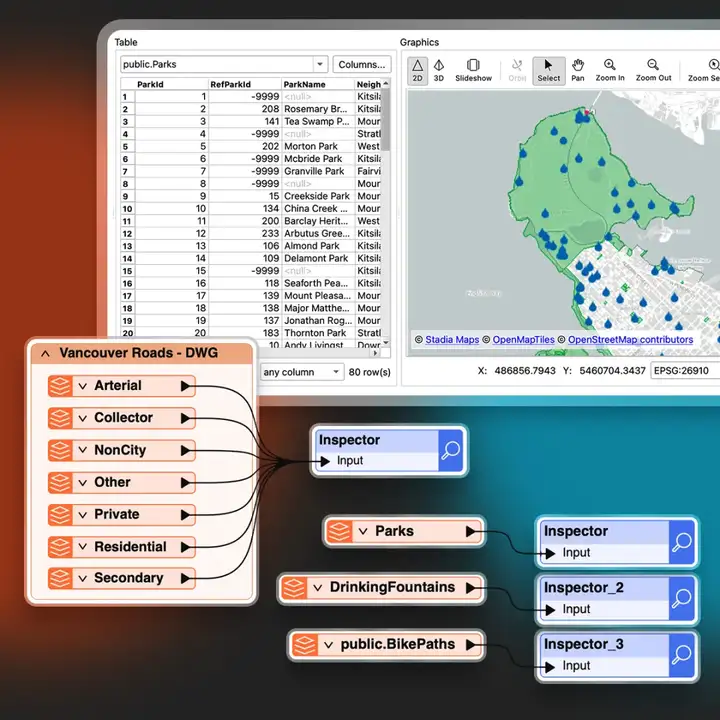
Task: Select the Mcbride Park table cell
Action: coord(318,159)
